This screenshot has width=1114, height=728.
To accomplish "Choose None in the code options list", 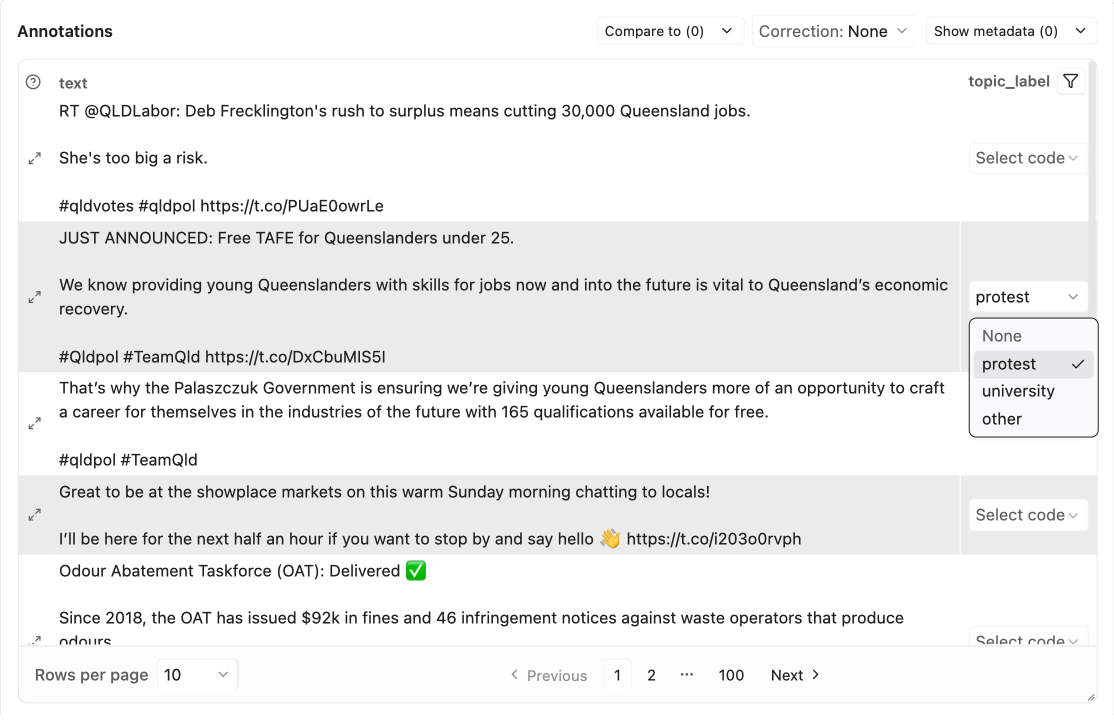I will pyautogui.click(x=1033, y=336).
